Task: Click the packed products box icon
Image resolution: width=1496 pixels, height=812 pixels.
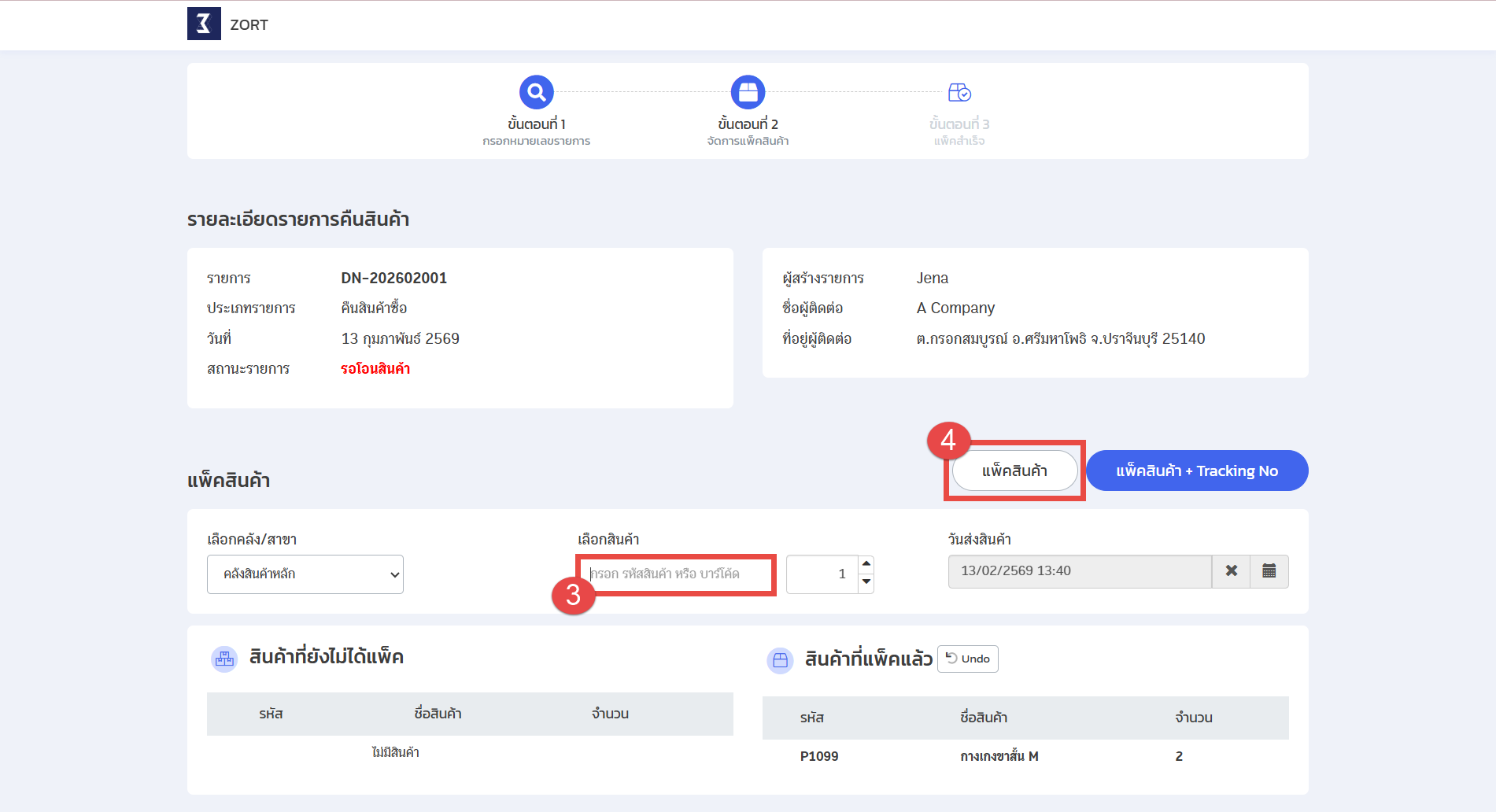Action: click(780, 660)
